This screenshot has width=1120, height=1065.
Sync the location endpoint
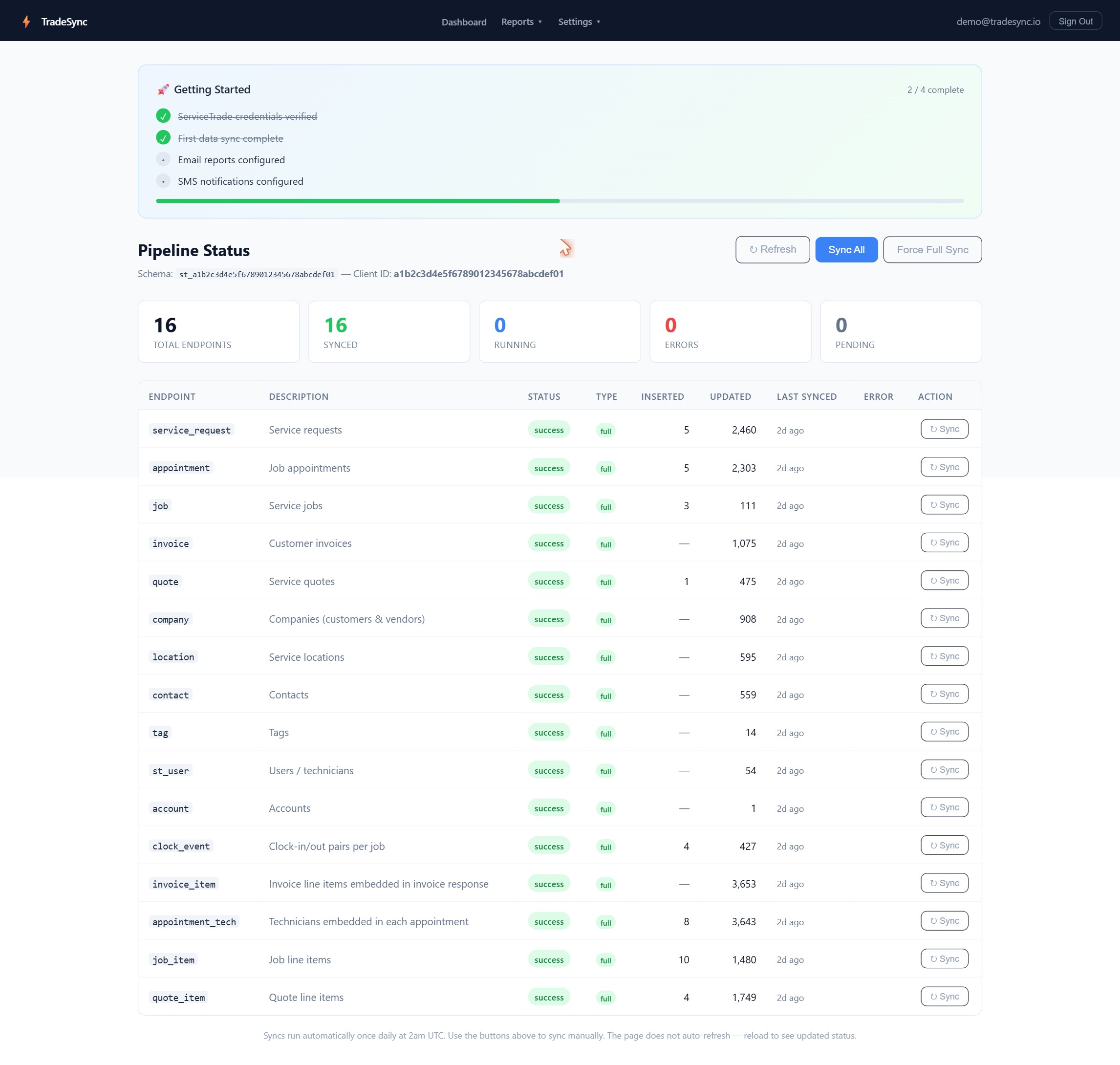point(944,656)
